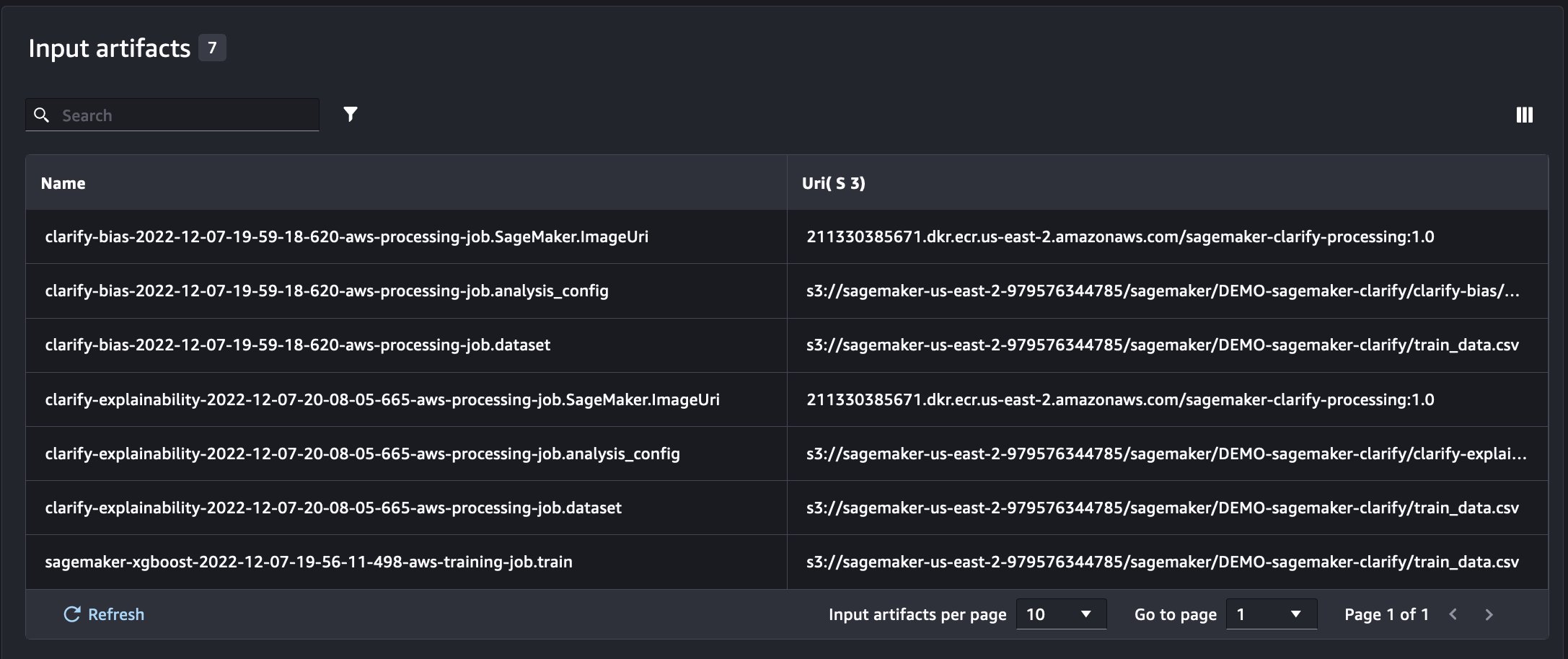The image size is (1568, 659).
Task: Select the clarify-explainability dataset row
Action: coord(333,508)
